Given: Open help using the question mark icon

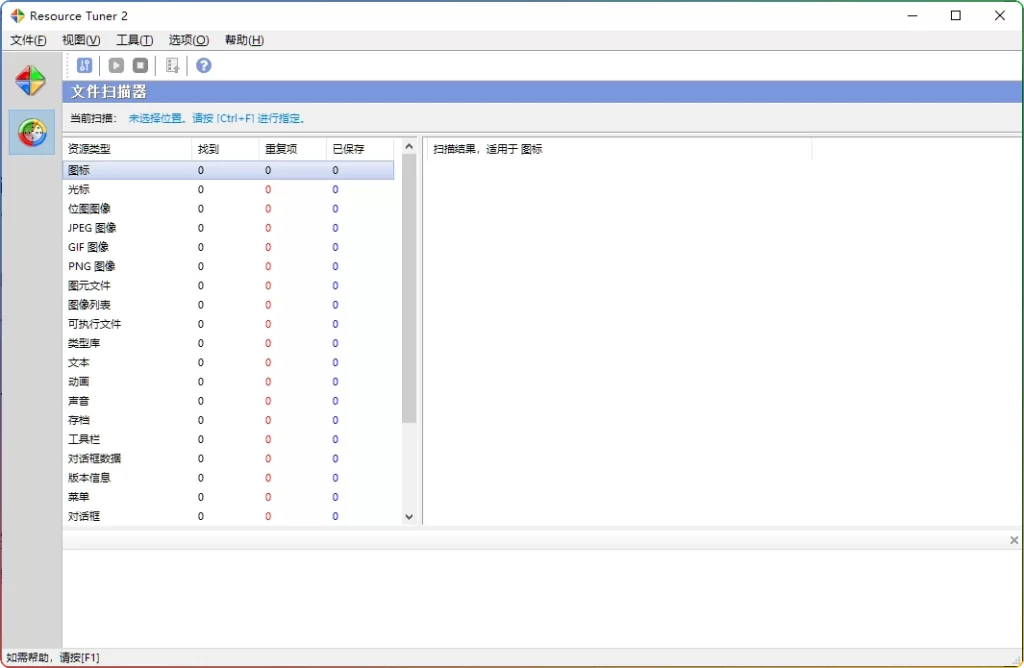Looking at the screenshot, I should tap(203, 65).
